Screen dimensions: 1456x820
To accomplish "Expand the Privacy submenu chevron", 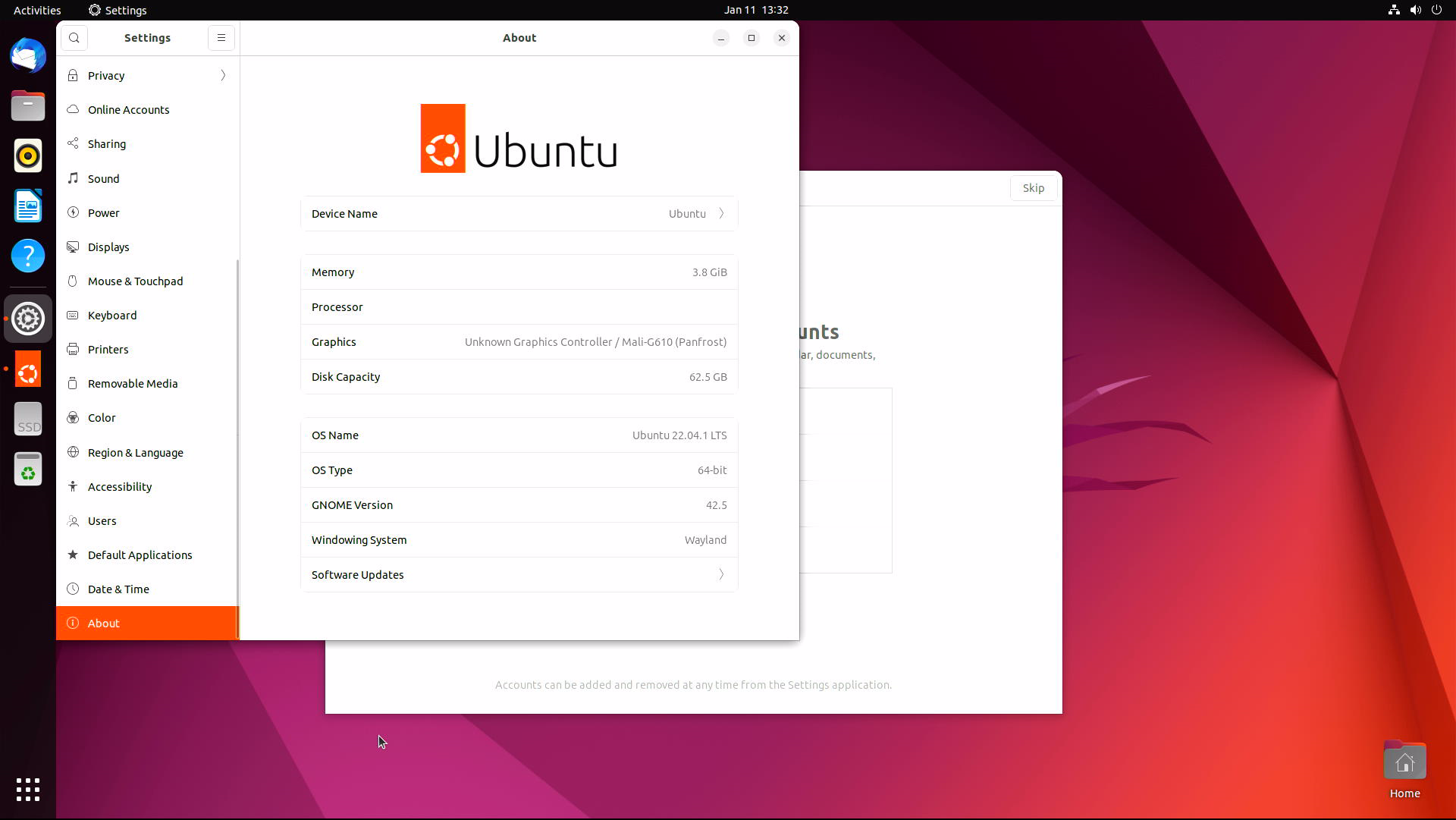I will pyautogui.click(x=223, y=75).
